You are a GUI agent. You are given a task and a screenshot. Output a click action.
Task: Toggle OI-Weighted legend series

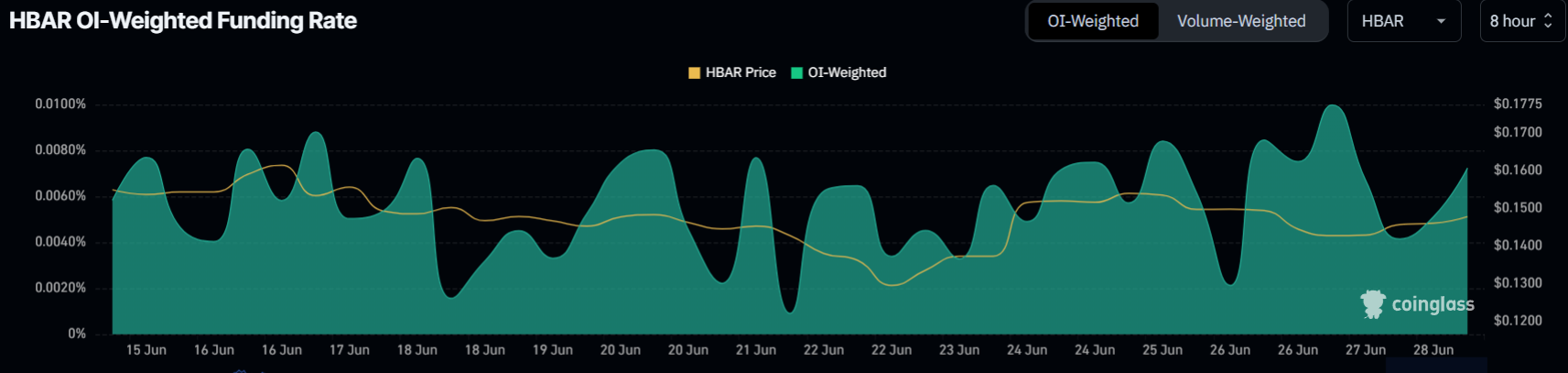838,72
